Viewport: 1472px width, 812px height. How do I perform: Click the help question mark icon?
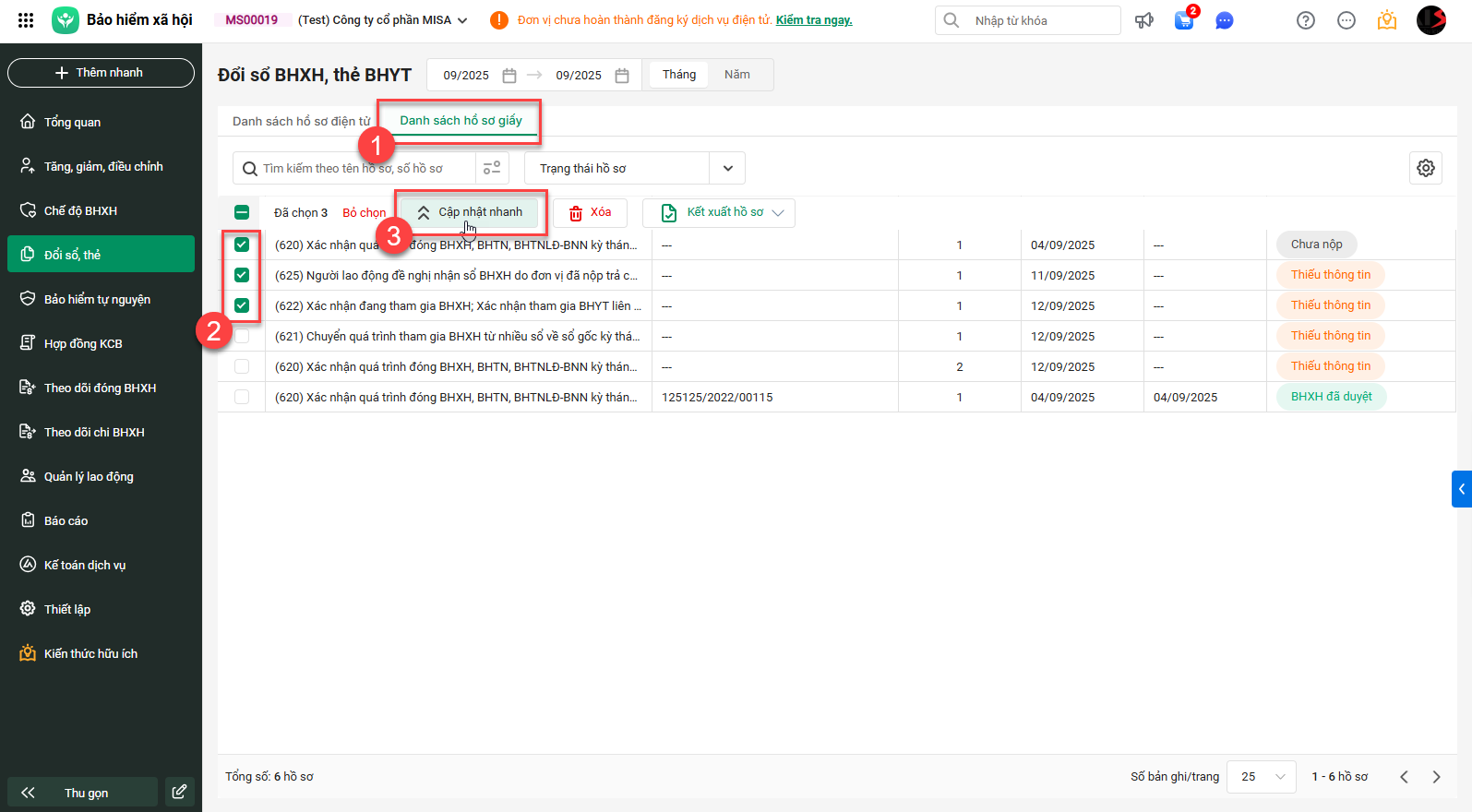click(1305, 20)
